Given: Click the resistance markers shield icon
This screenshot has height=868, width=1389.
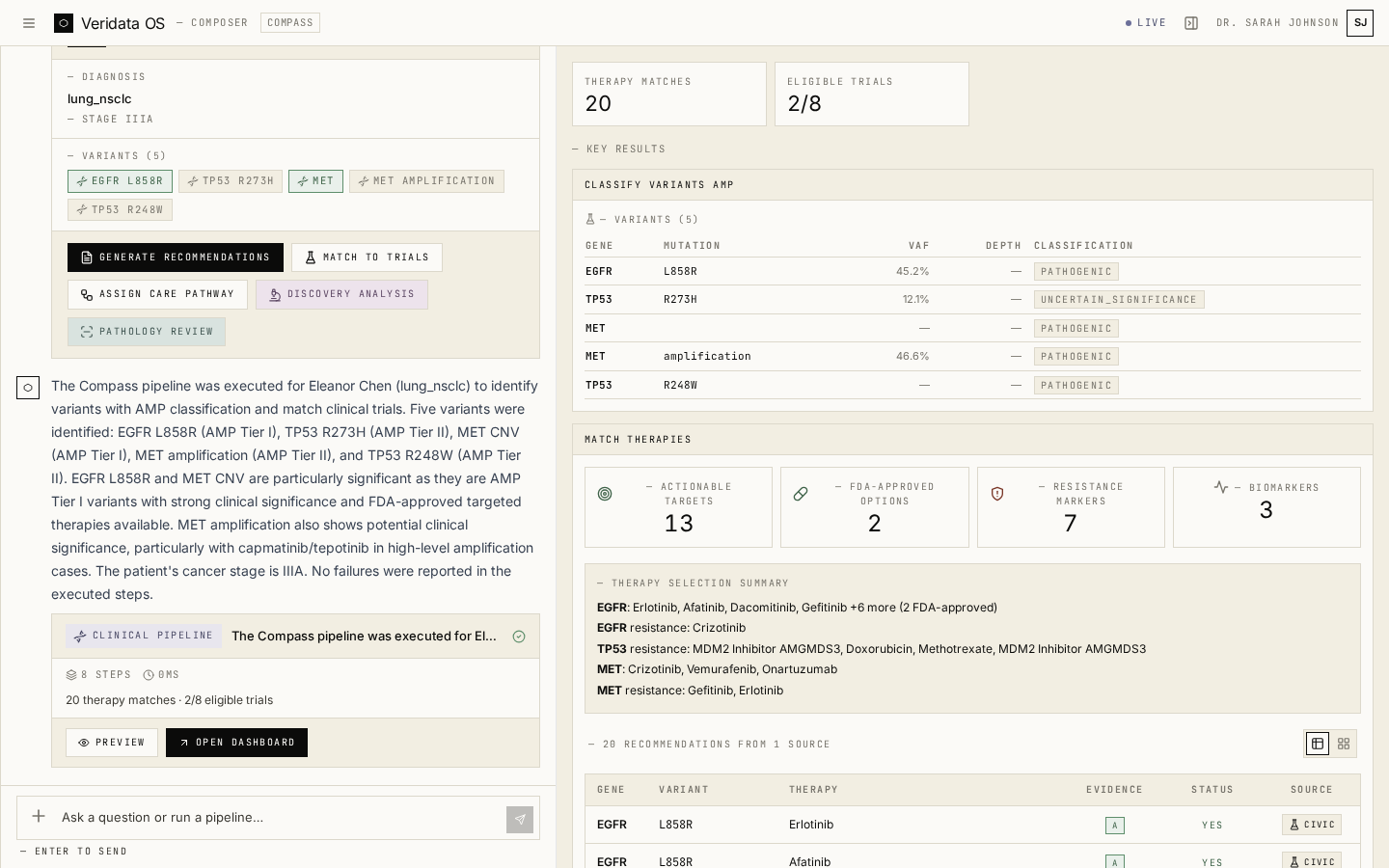Looking at the screenshot, I should coord(997,494).
